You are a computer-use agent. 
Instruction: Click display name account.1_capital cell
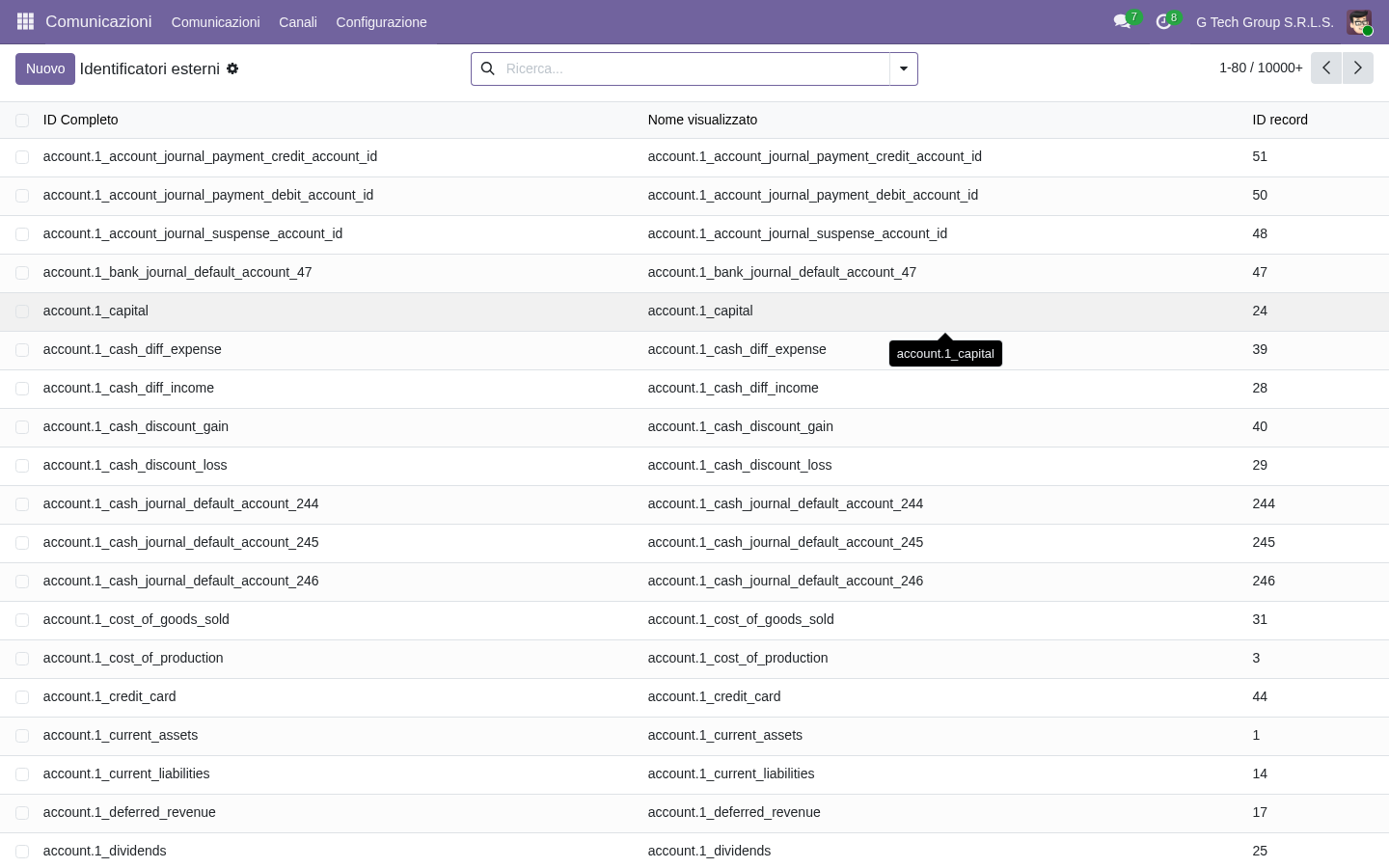click(x=700, y=311)
